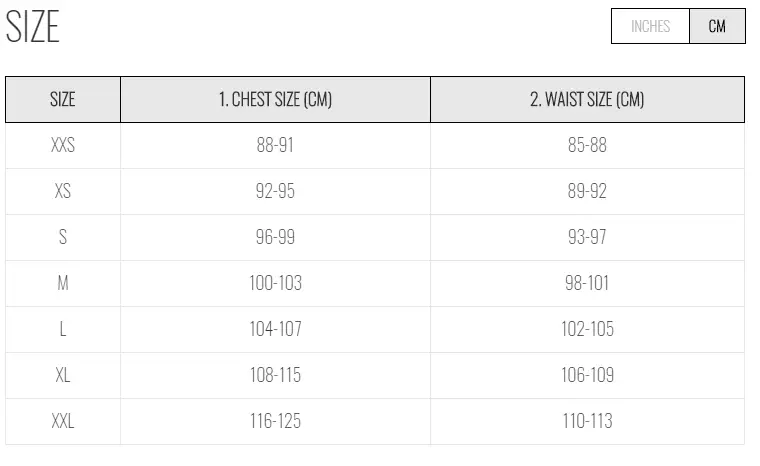This screenshot has height=466, width=760.
Task: Click waist value 102-105
Action: click(x=587, y=329)
